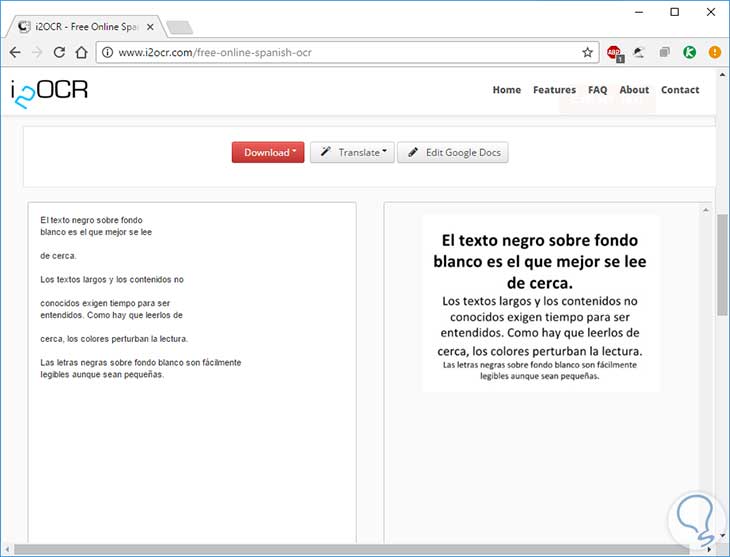Screen dimensions: 730x557
Task: Open the Contact navigation link
Action: tap(680, 90)
